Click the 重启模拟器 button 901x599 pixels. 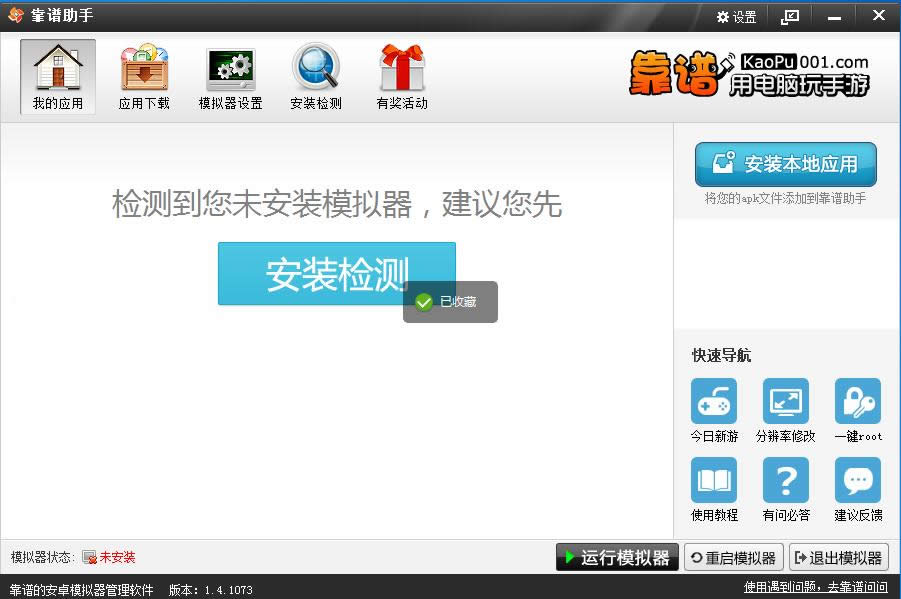[734, 557]
